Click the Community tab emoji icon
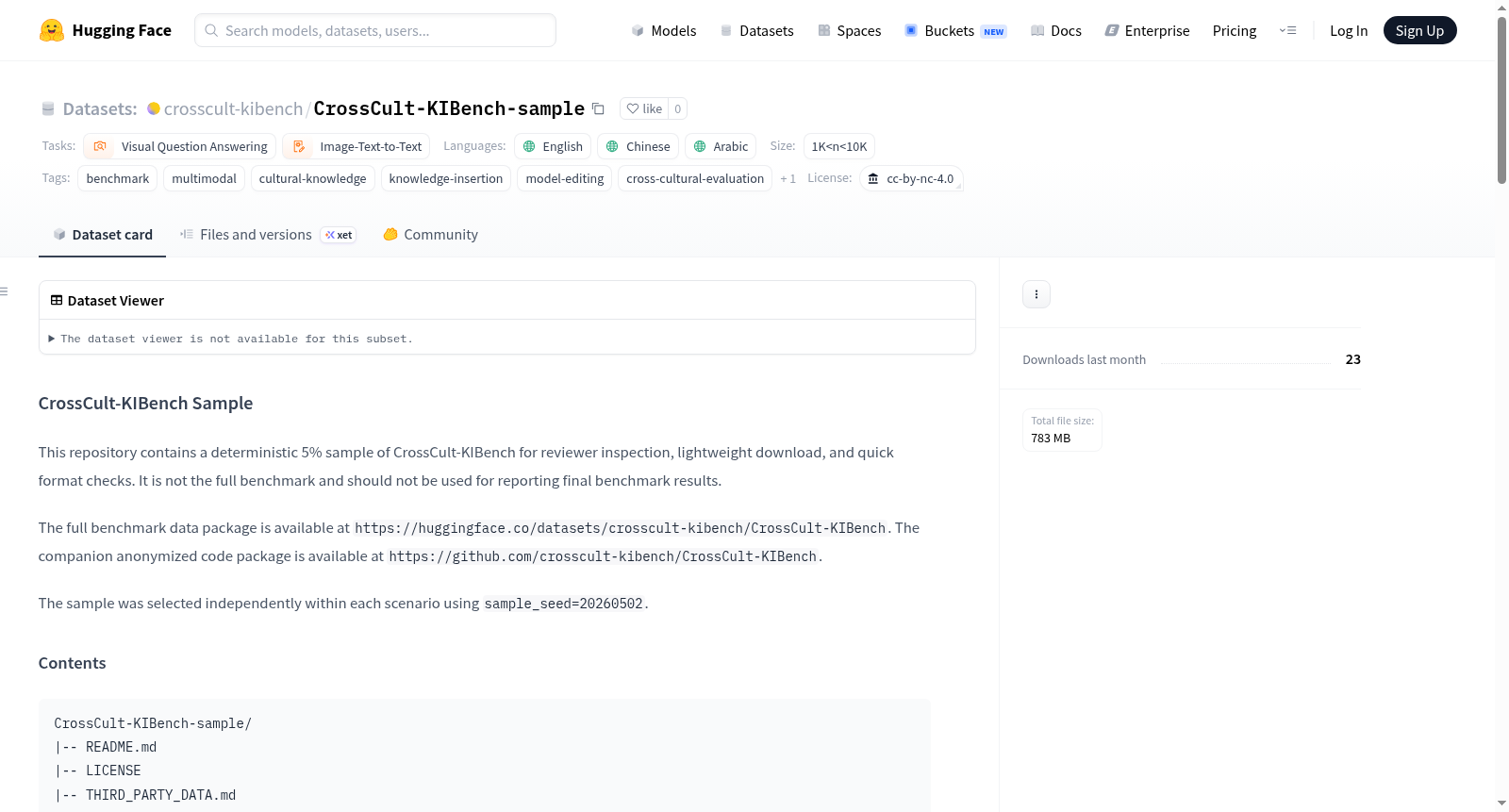1509x812 pixels. tap(390, 234)
